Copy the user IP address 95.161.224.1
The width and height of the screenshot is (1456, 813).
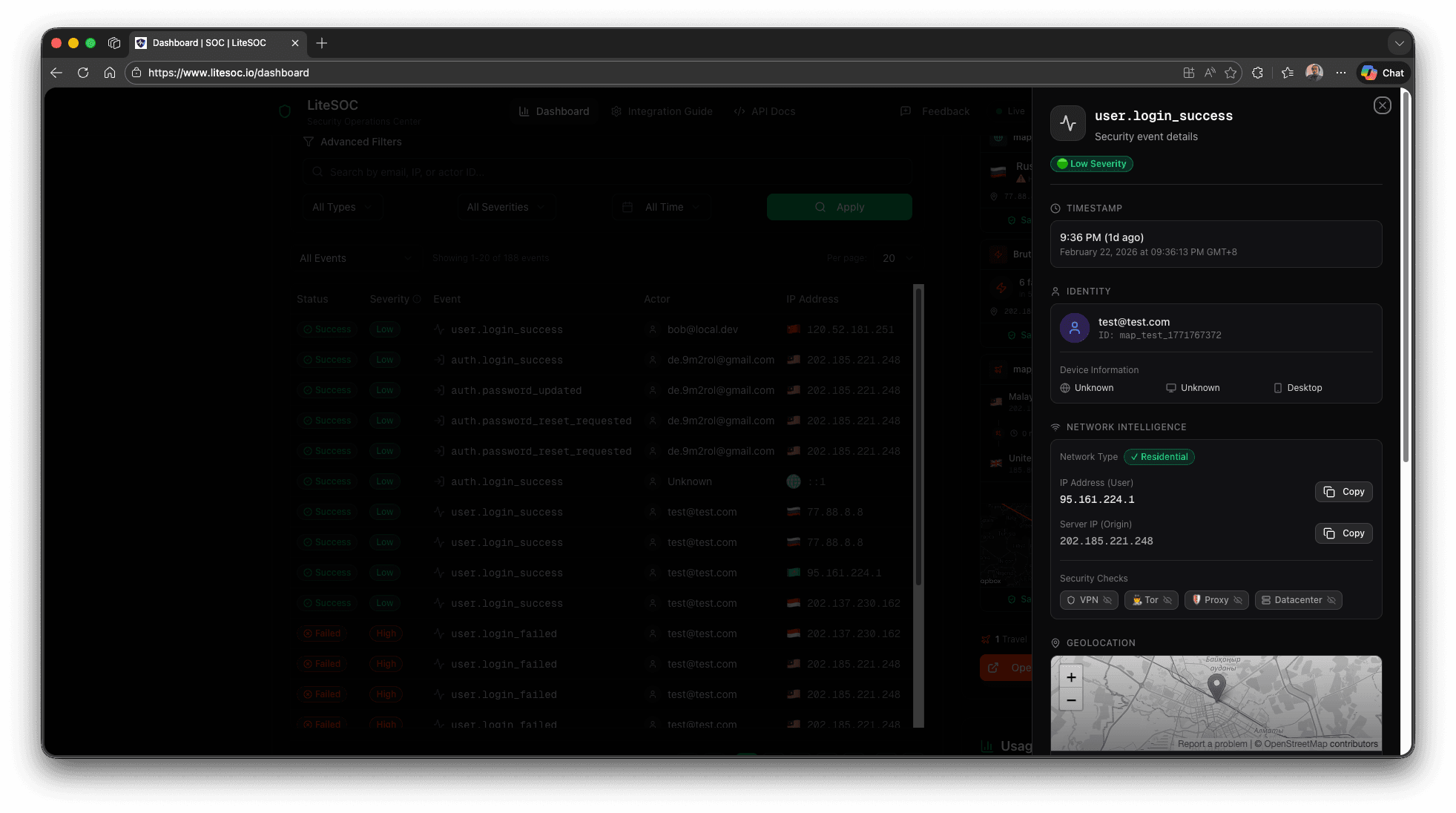(1343, 492)
